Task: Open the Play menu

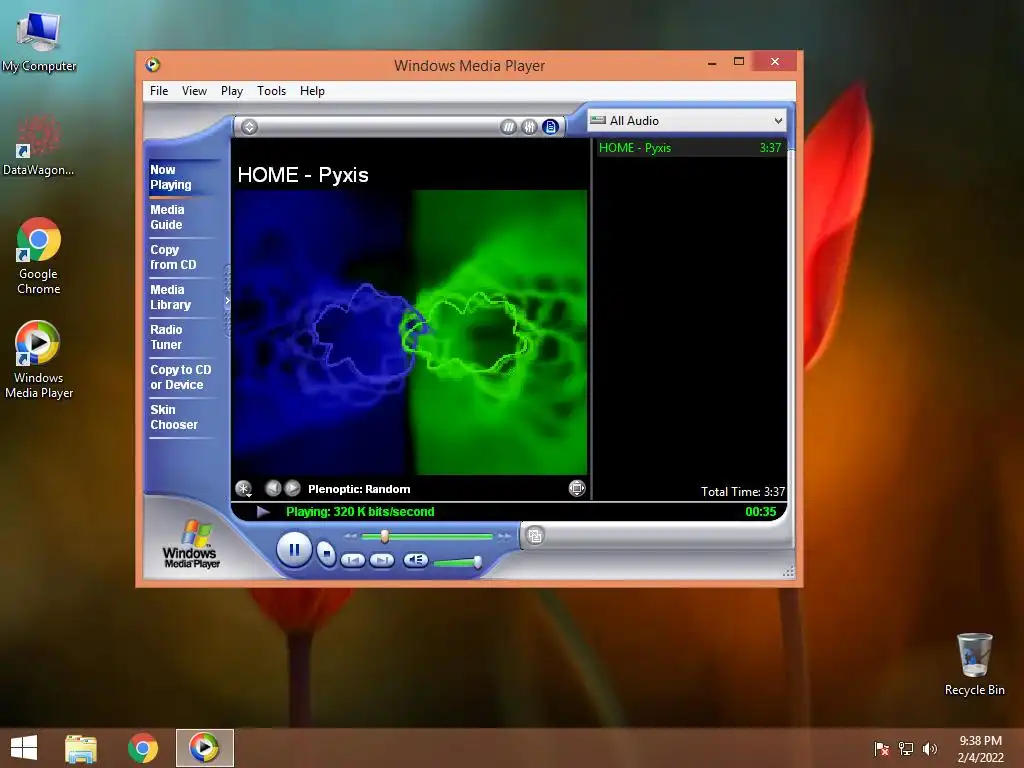Action: 231,91
